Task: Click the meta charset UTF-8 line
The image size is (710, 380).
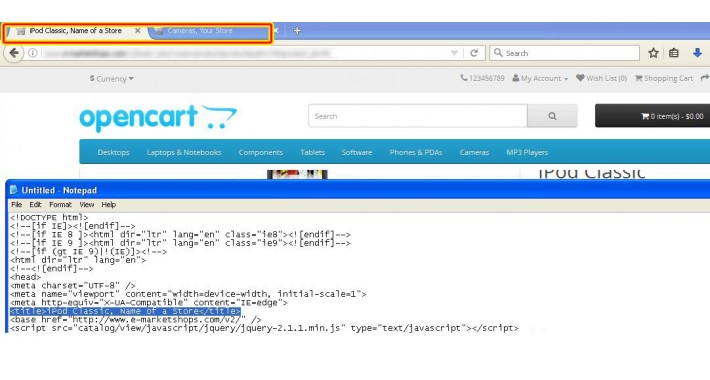Action: (72, 285)
